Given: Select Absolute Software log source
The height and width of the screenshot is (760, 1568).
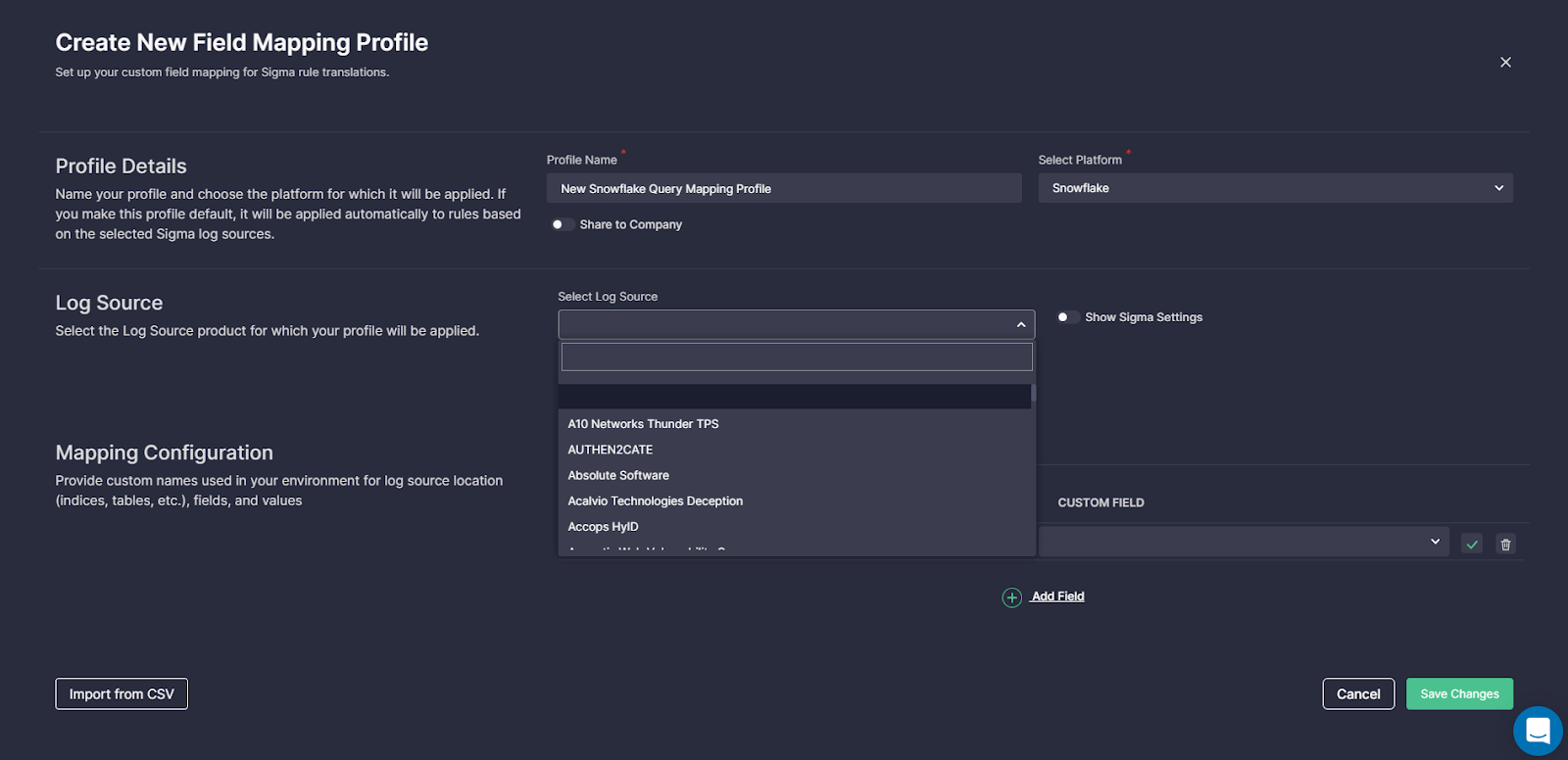Looking at the screenshot, I should 618,475.
